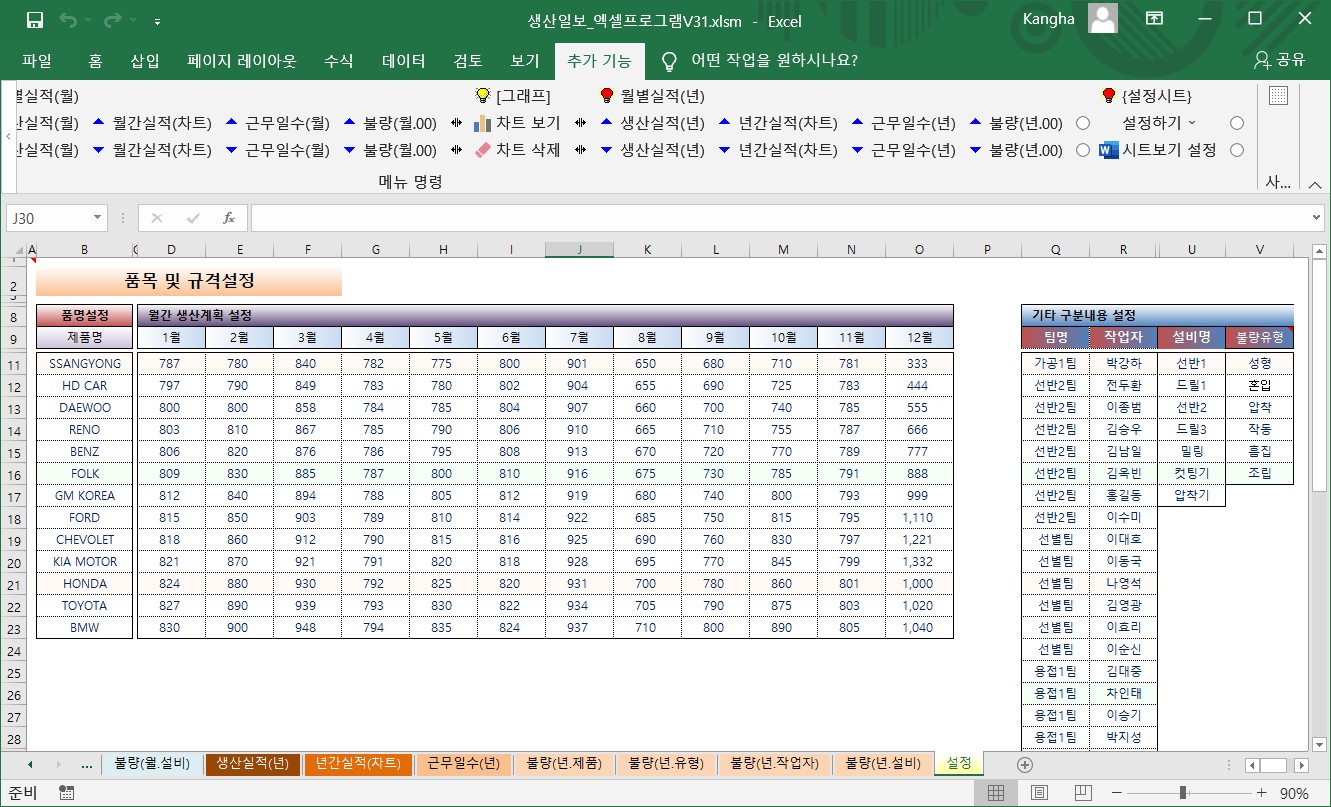
Task: Select the CHEVOLET product cell
Action: point(84,540)
